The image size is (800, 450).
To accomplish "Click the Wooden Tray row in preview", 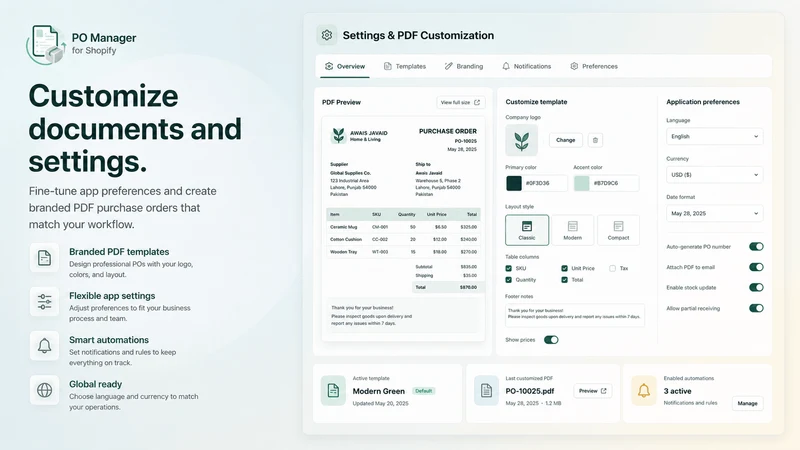I will (x=403, y=252).
